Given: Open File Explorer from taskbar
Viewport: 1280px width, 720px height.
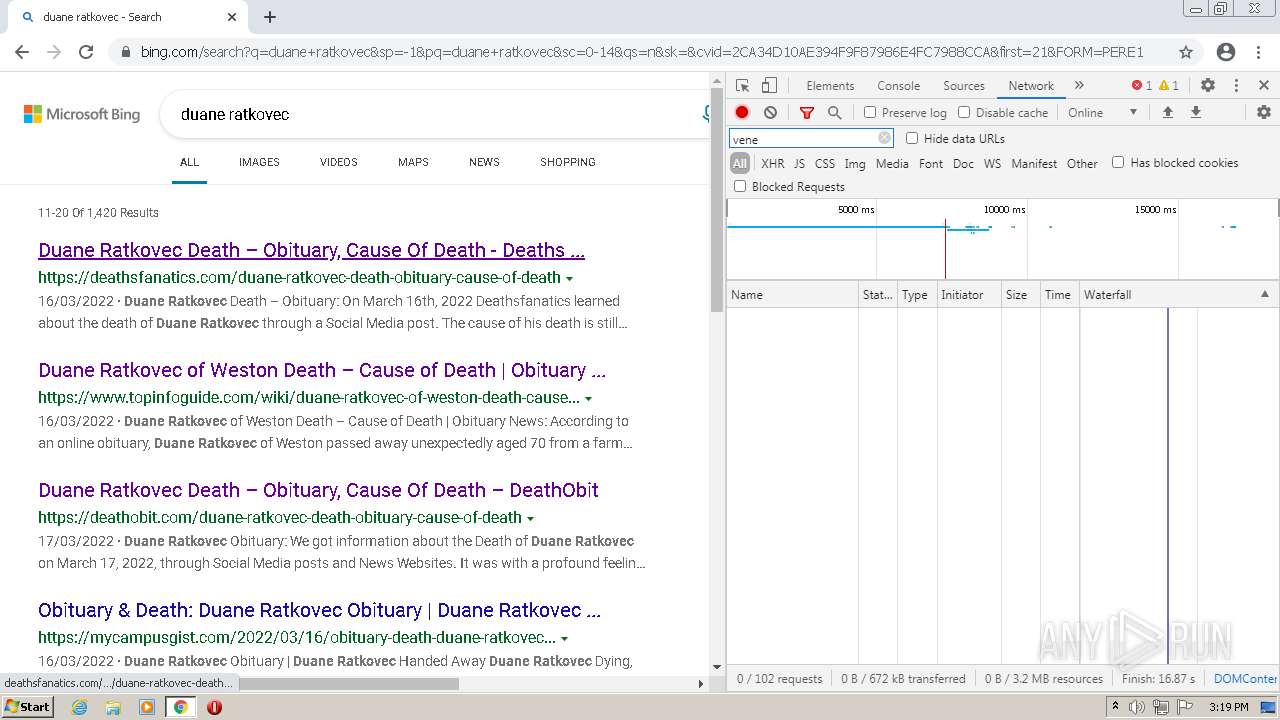Looking at the screenshot, I should [113, 707].
